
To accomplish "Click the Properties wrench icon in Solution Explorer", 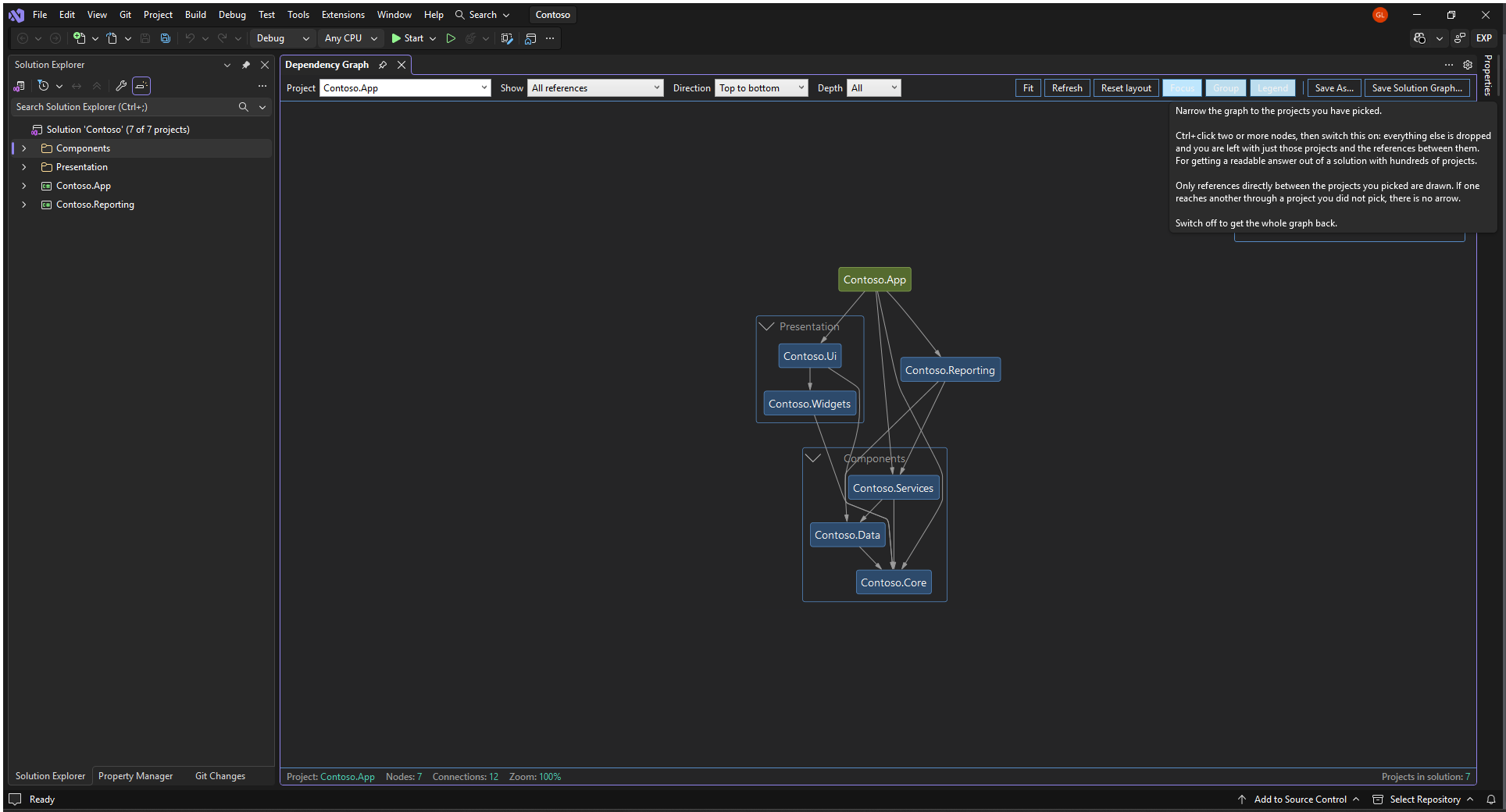I will [x=121, y=86].
